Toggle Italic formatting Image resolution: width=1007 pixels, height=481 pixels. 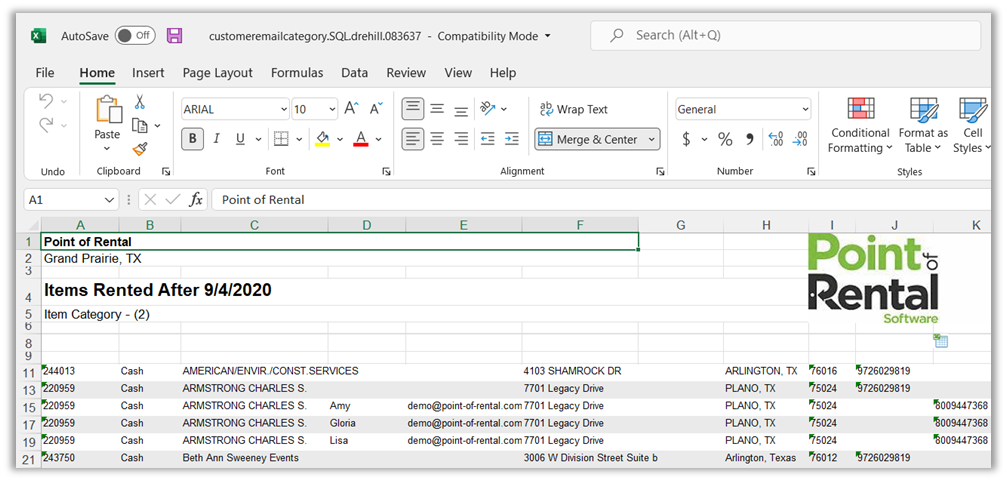click(217, 139)
